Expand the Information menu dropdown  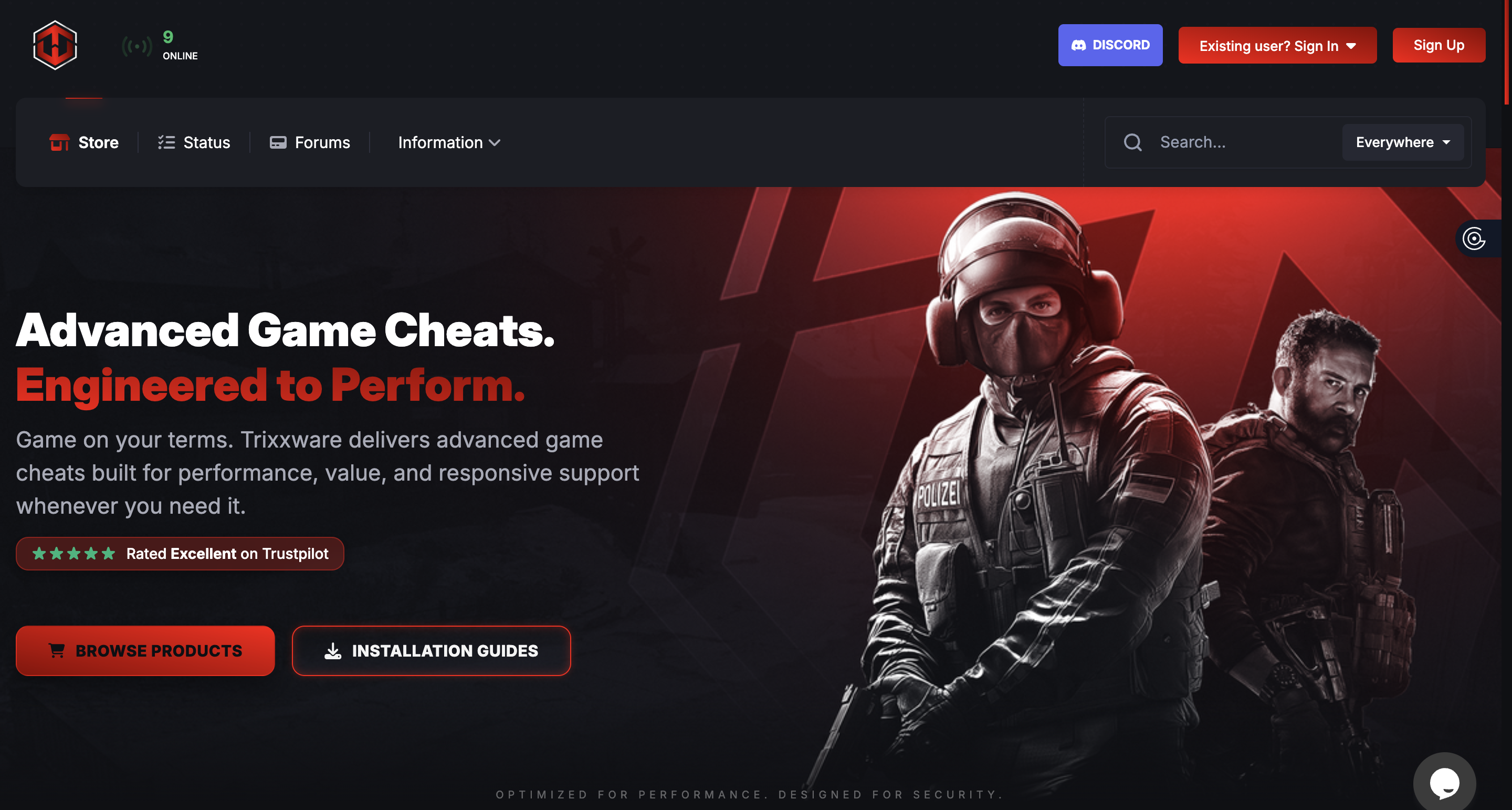449,142
